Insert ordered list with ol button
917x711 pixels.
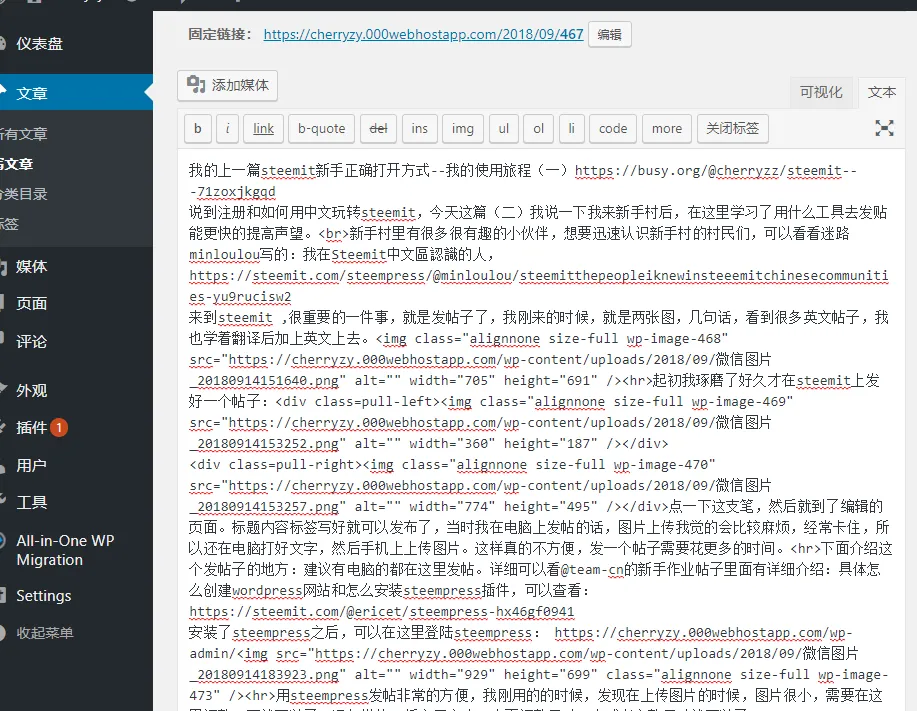(x=539, y=129)
